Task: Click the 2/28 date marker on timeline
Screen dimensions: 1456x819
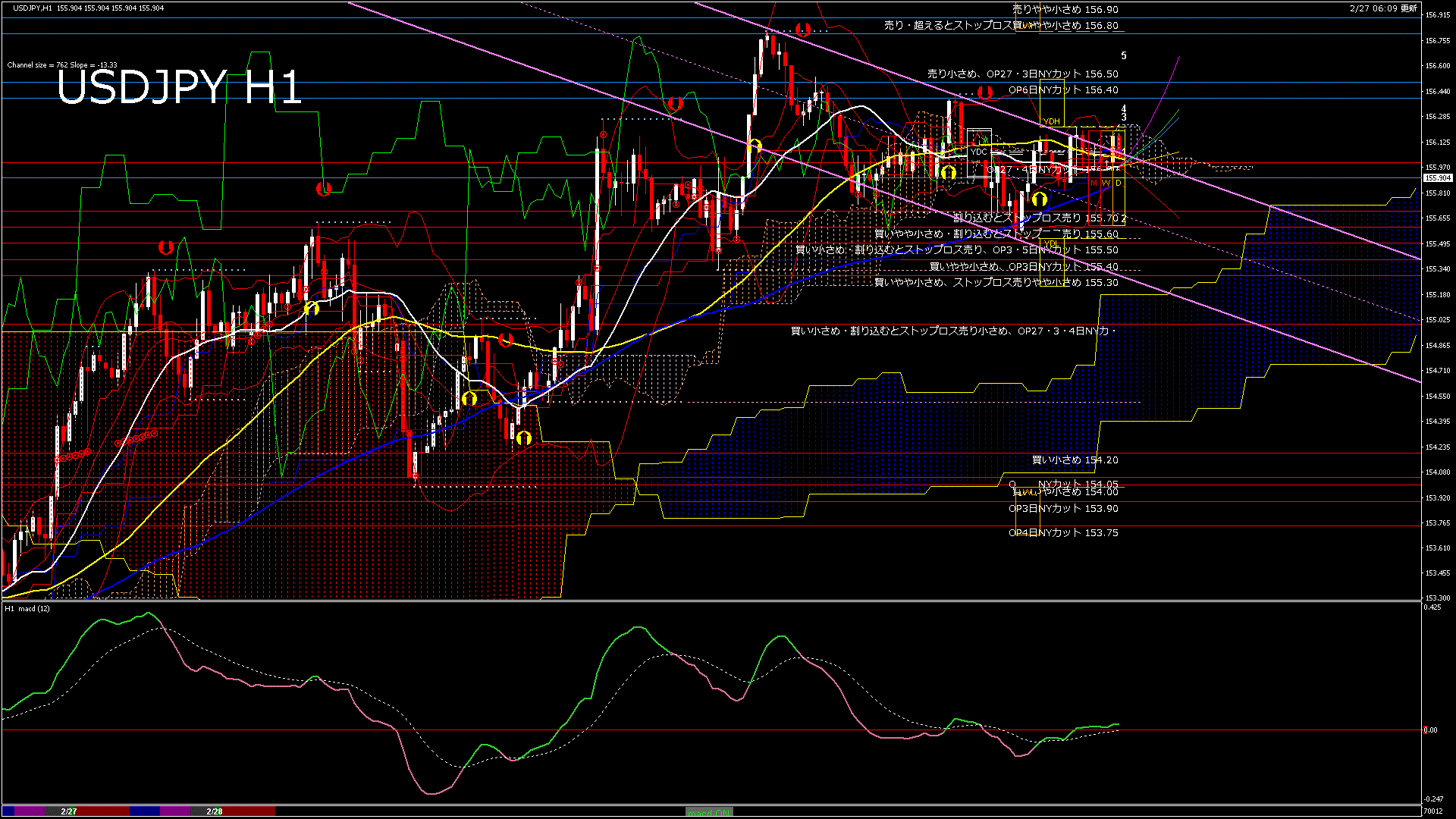Action: [x=215, y=811]
